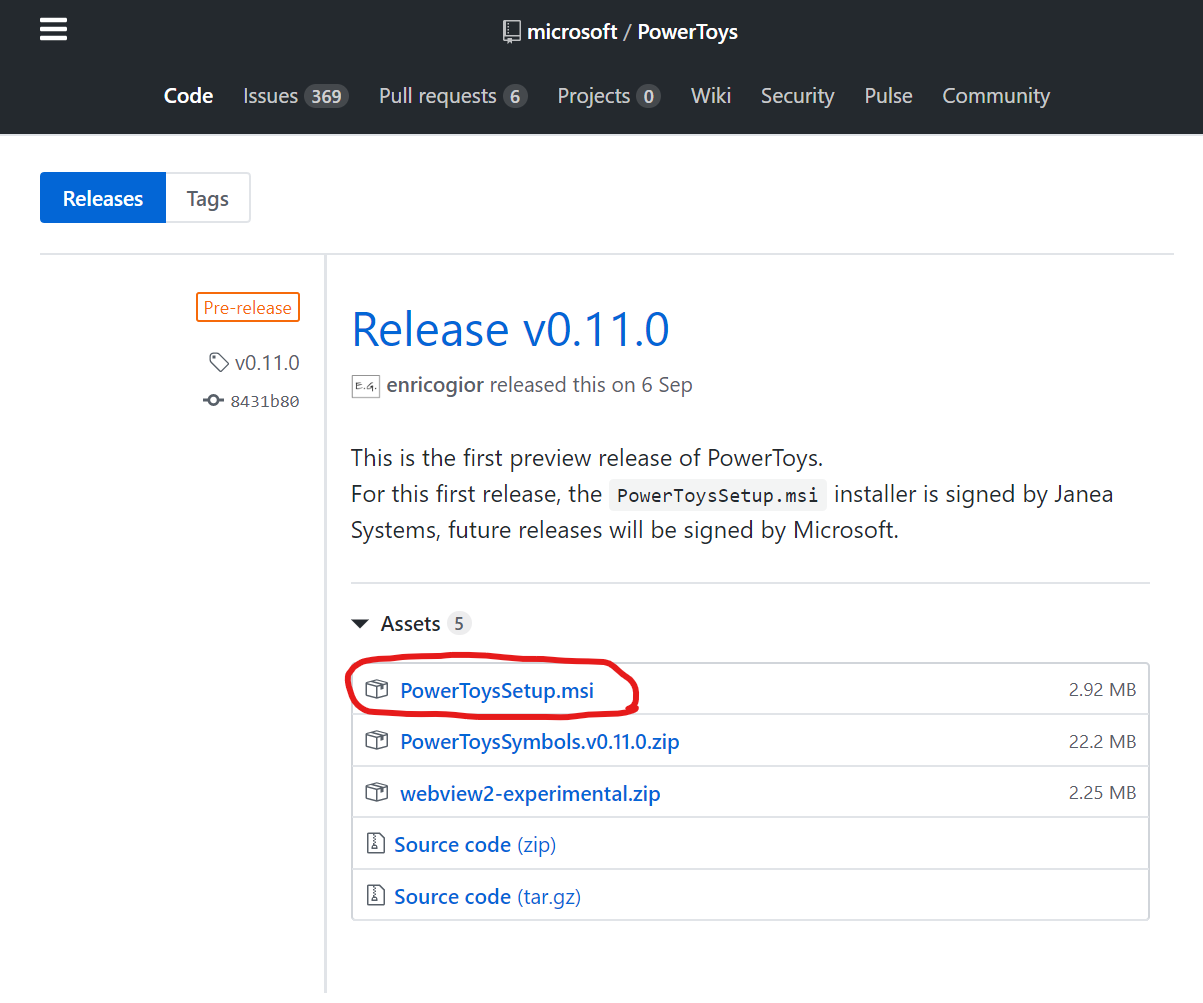Click the zip file icon beside Source code (zip)
The width and height of the screenshot is (1203, 1003).
[x=375, y=844]
